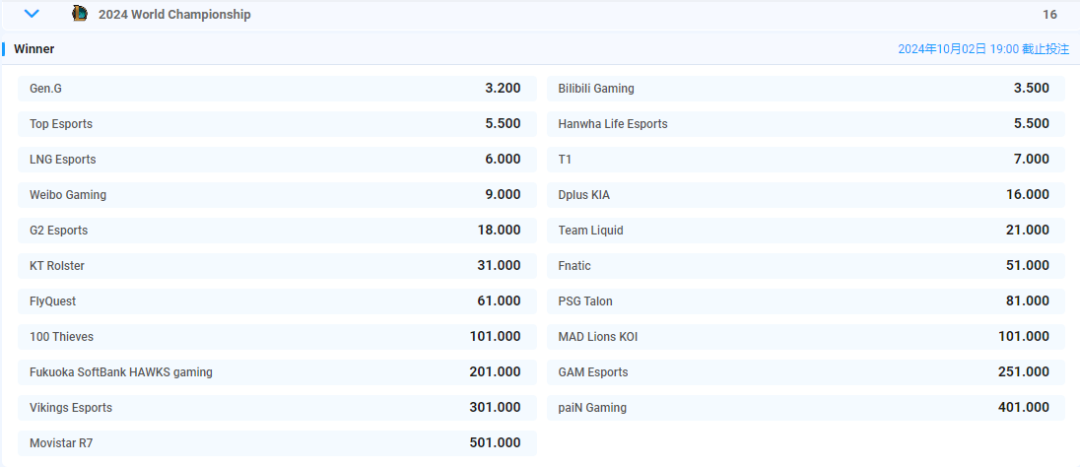Bet on LNG Esports at 6.000
The image size is (1080, 467).
tap(277, 159)
